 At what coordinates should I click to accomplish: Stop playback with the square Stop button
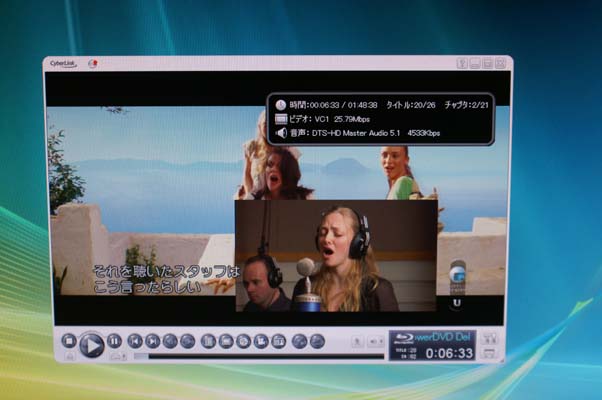(69, 341)
